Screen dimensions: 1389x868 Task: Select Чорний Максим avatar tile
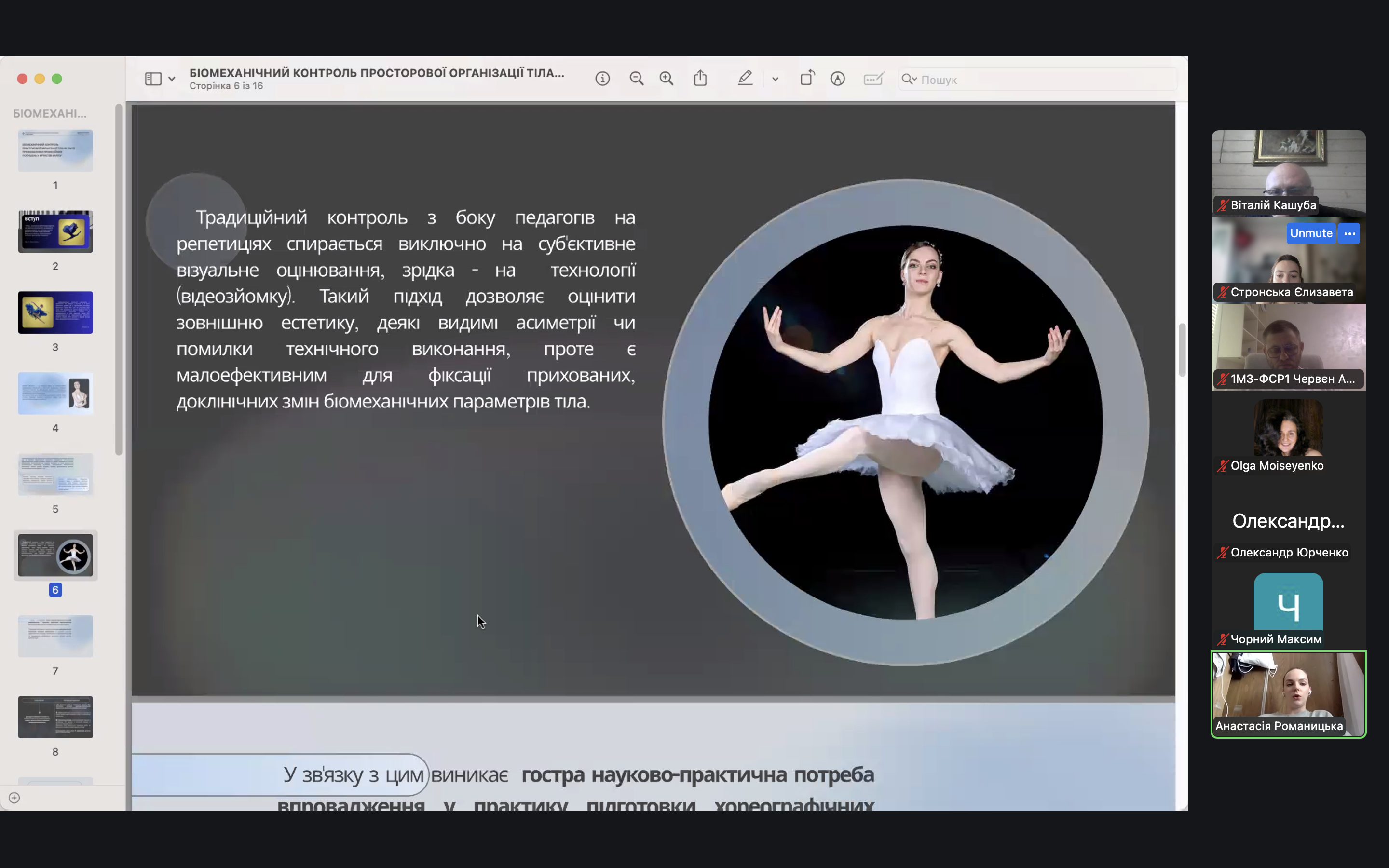[1288, 607]
